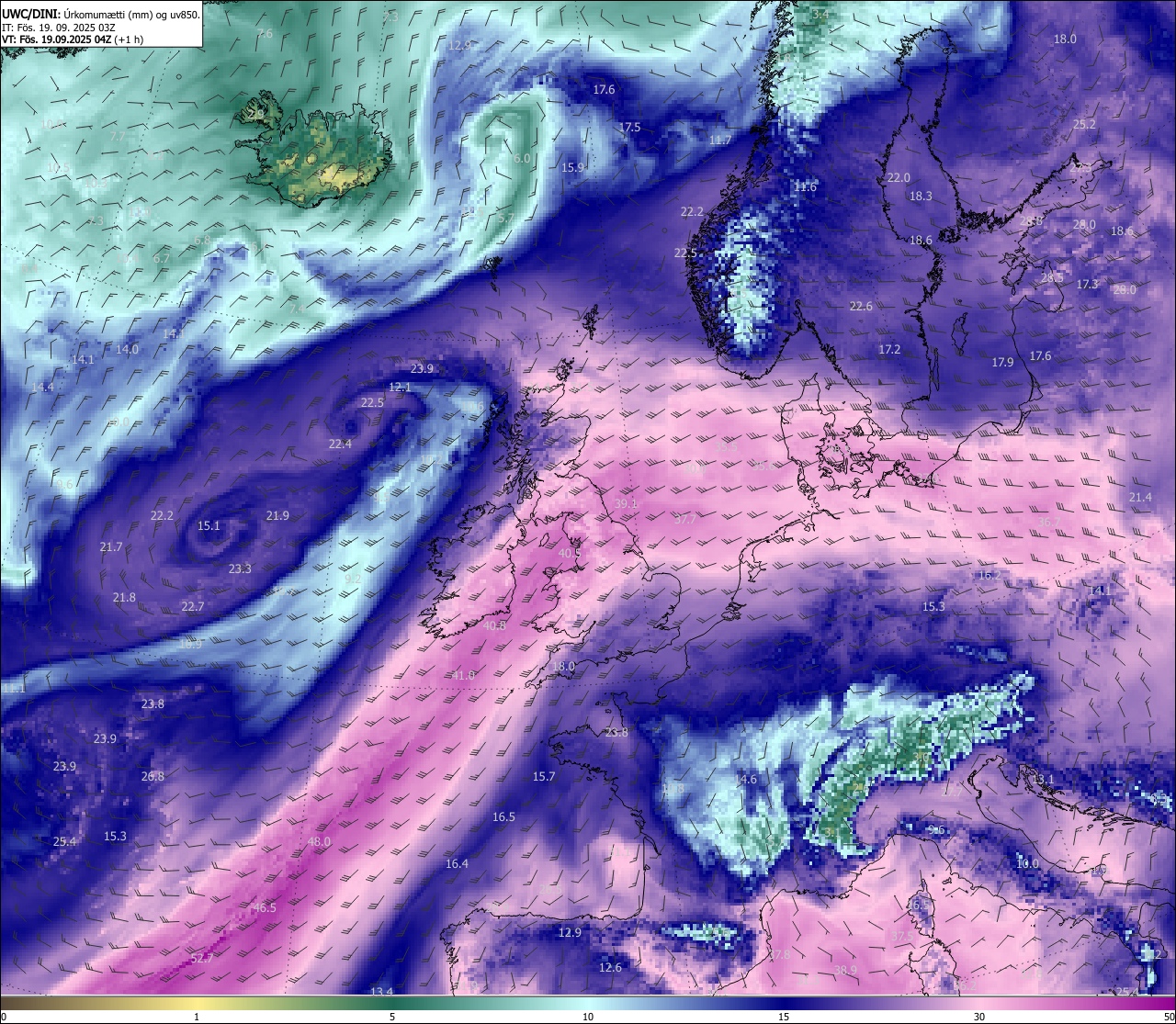This screenshot has width=1176, height=1024.
Task: Click the value 14.6 over France
Action: pyautogui.click(x=746, y=779)
